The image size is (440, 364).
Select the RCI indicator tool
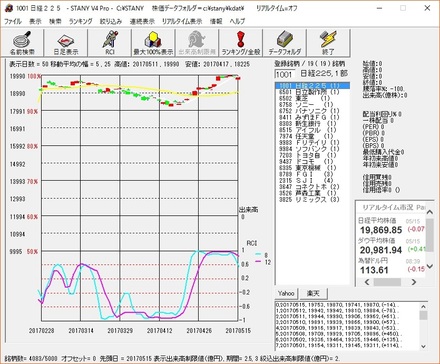click(x=110, y=43)
